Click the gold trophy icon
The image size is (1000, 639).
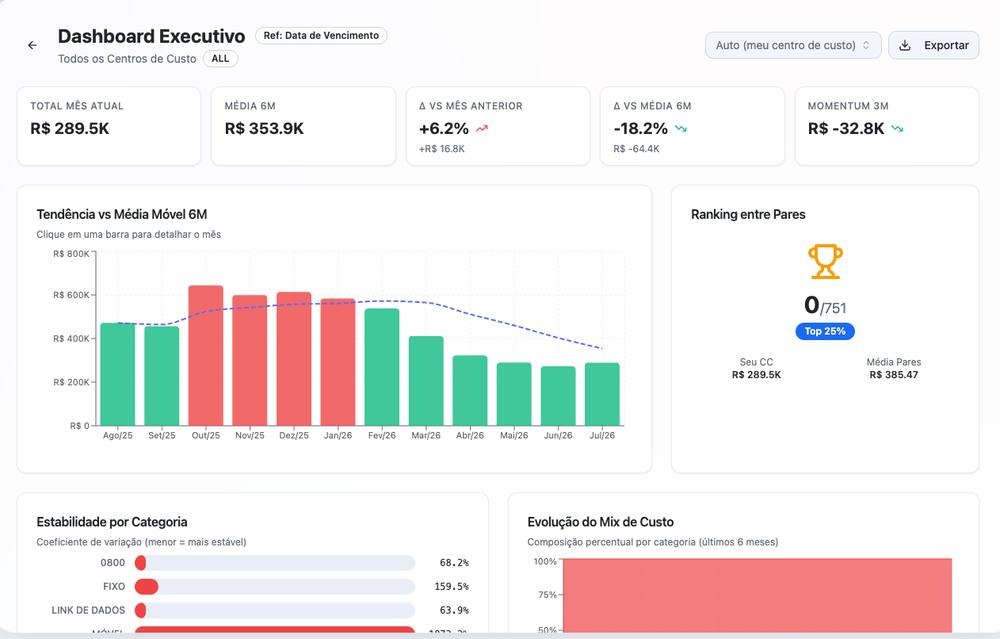tap(825, 261)
